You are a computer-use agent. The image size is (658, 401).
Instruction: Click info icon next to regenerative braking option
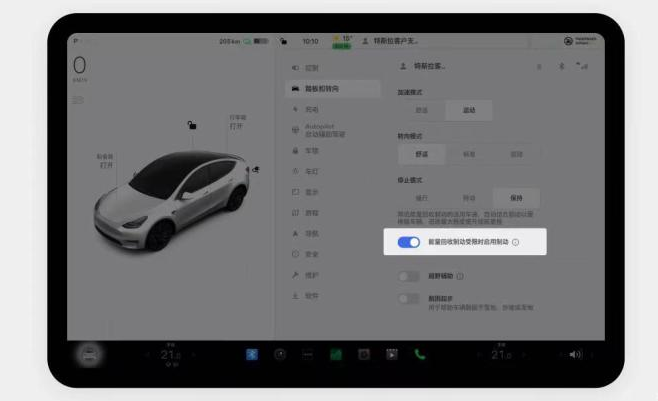coord(516,242)
